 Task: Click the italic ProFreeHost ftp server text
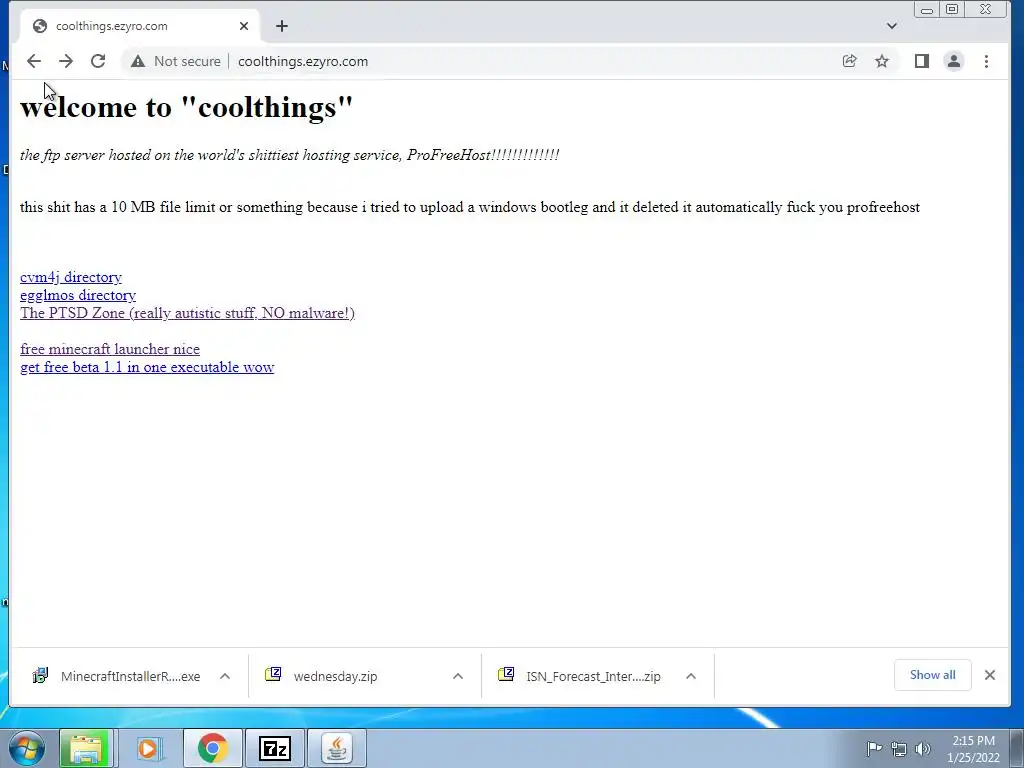pos(289,155)
